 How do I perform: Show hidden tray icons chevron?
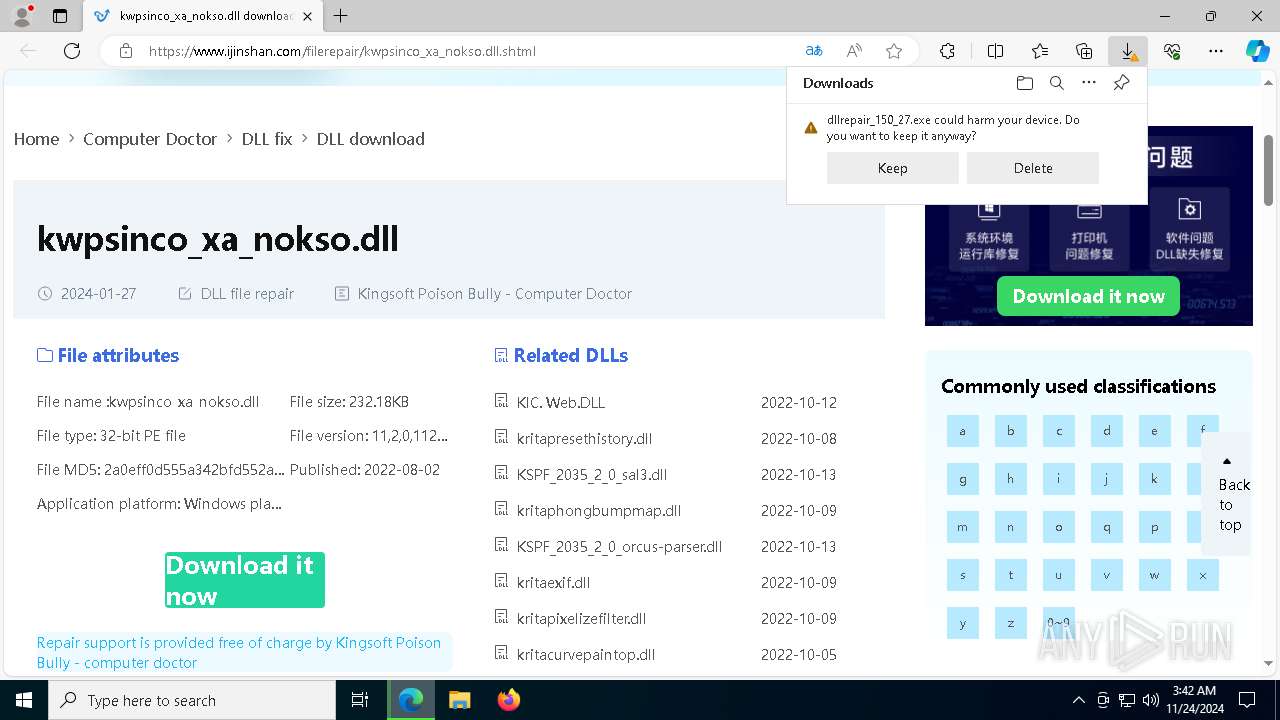1078,700
